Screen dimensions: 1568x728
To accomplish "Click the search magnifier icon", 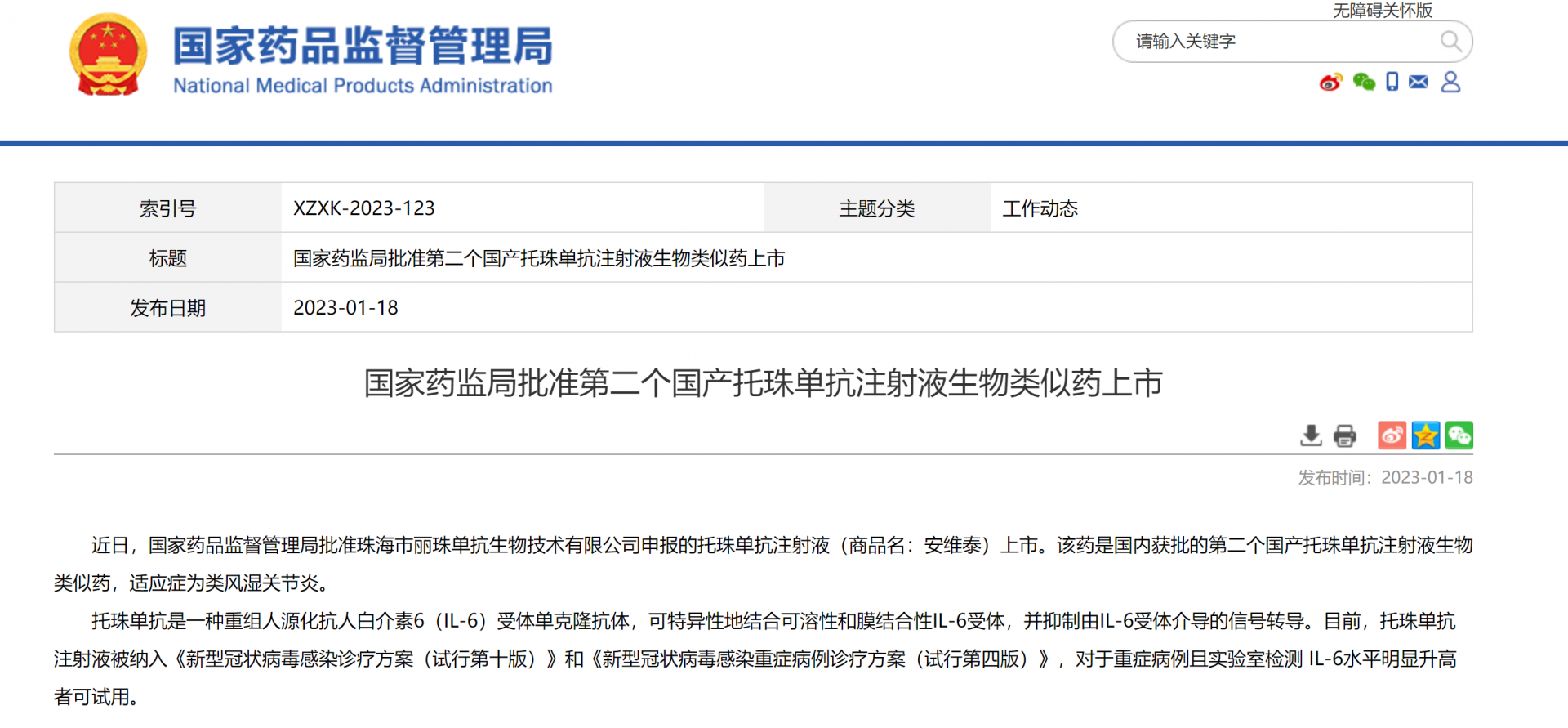I will point(1450,41).
